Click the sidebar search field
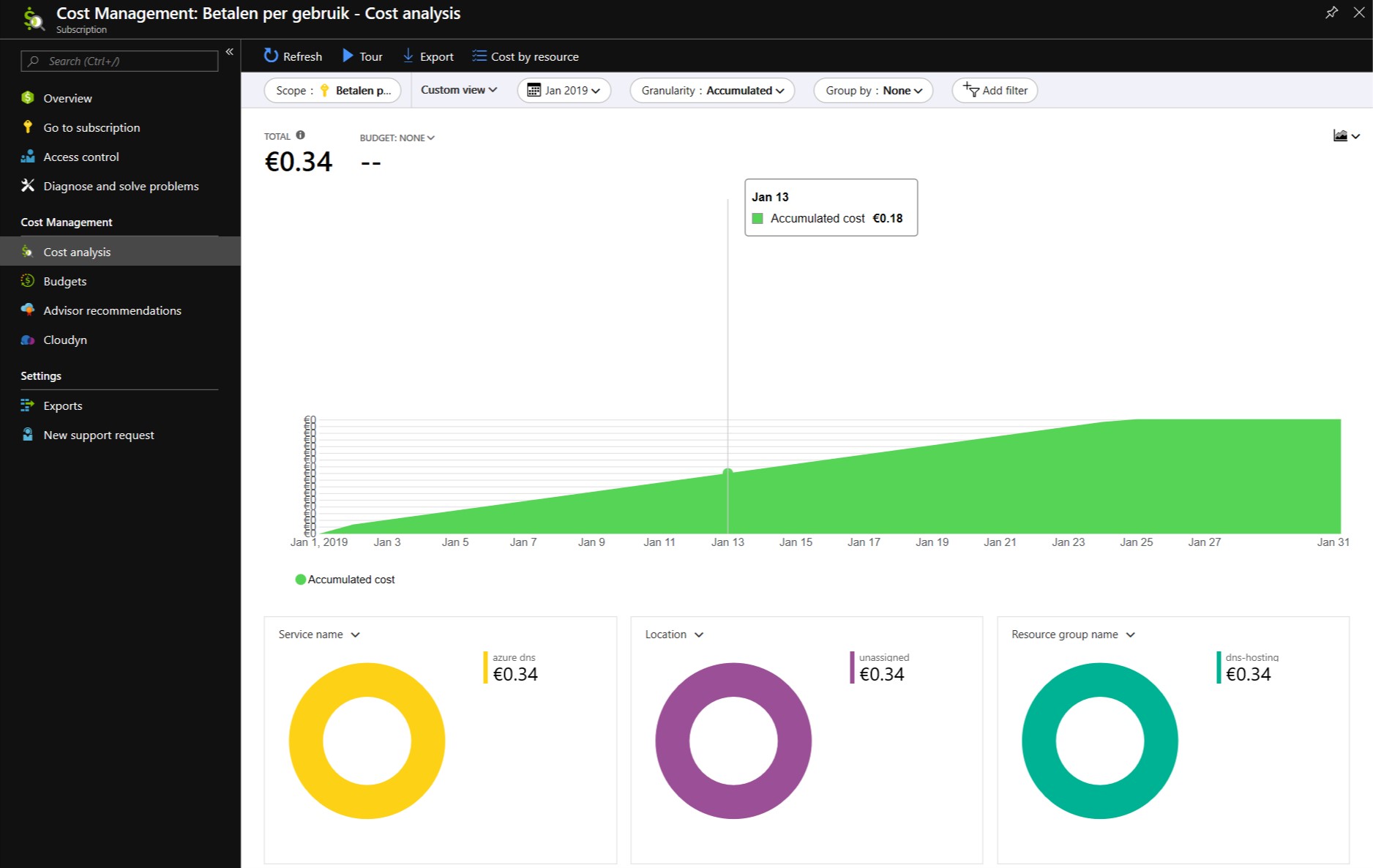1373x868 pixels. pyautogui.click(x=119, y=61)
